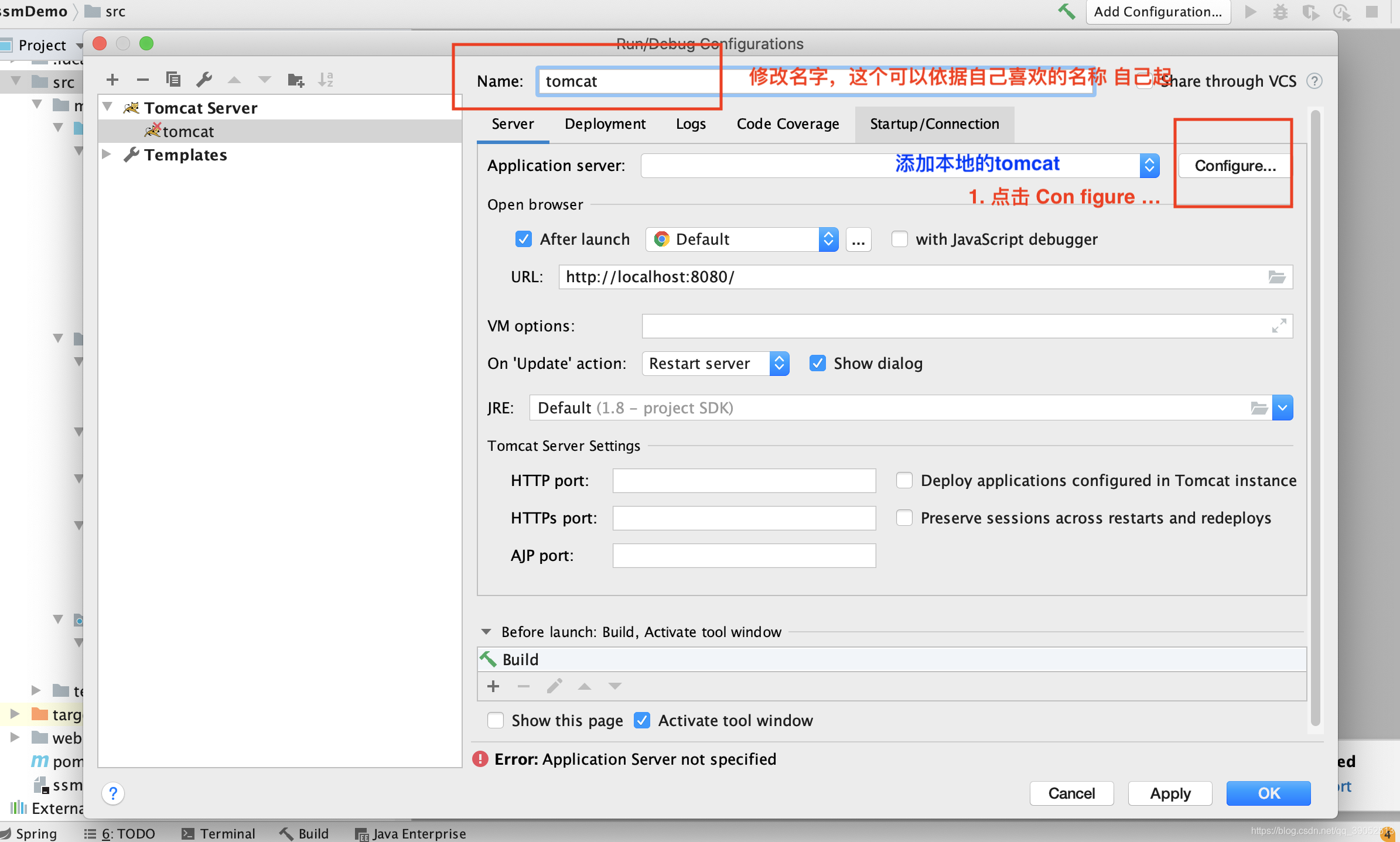
Task: Open the Startup/Connection tab
Action: (x=934, y=124)
